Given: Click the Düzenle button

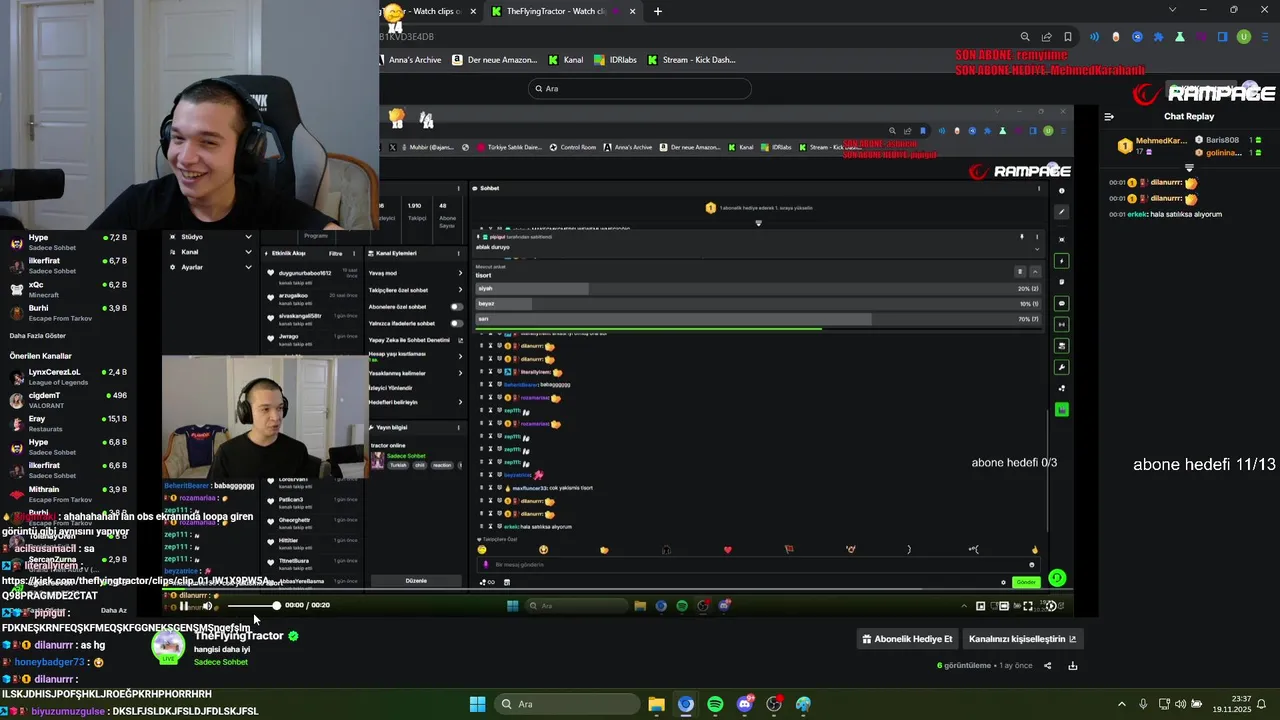Looking at the screenshot, I should point(416,581).
